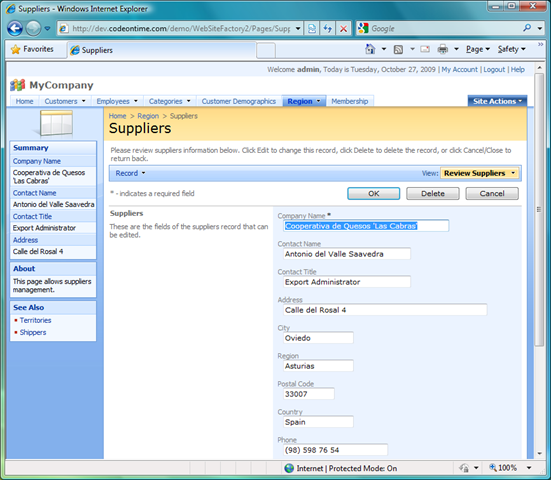The width and height of the screenshot is (551, 480).
Task: Open the Safety menu in command bar
Action: (511, 49)
